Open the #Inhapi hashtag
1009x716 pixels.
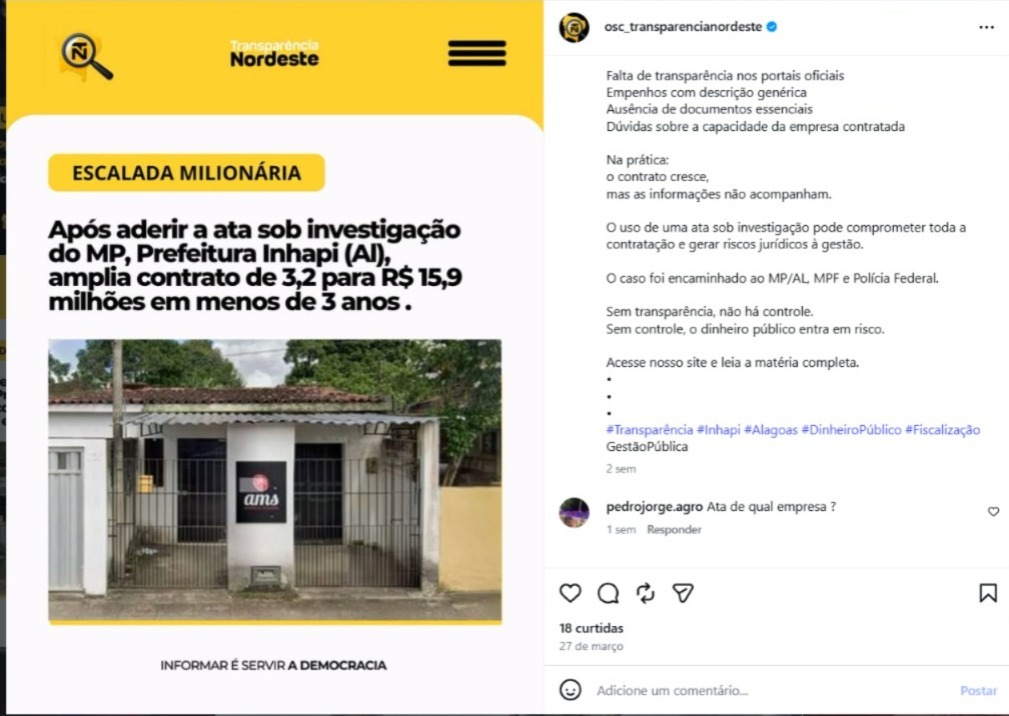[718, 430]
